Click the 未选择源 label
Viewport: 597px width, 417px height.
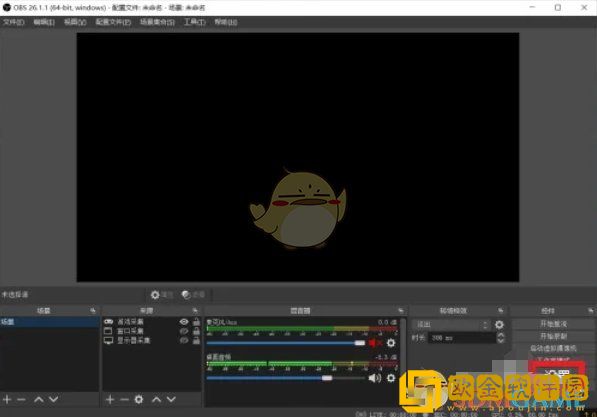(15, 294)
